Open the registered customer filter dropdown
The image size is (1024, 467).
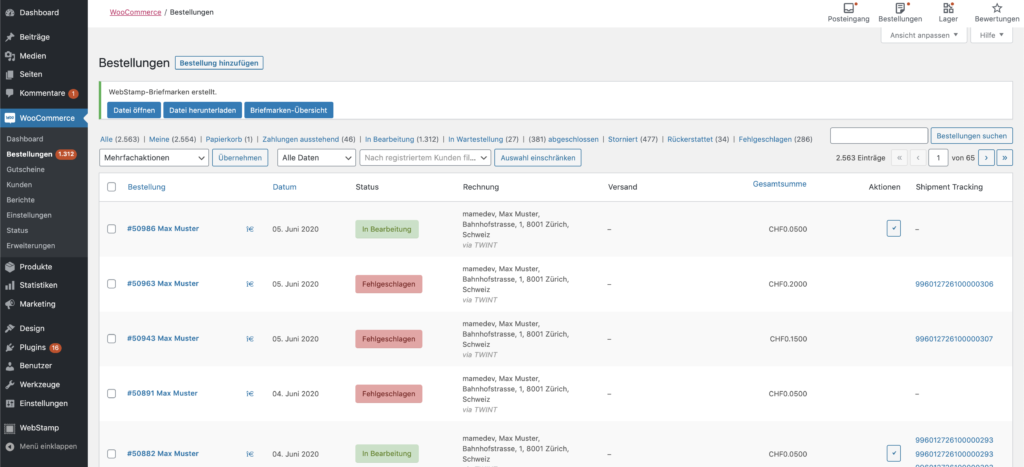[425, 157]
